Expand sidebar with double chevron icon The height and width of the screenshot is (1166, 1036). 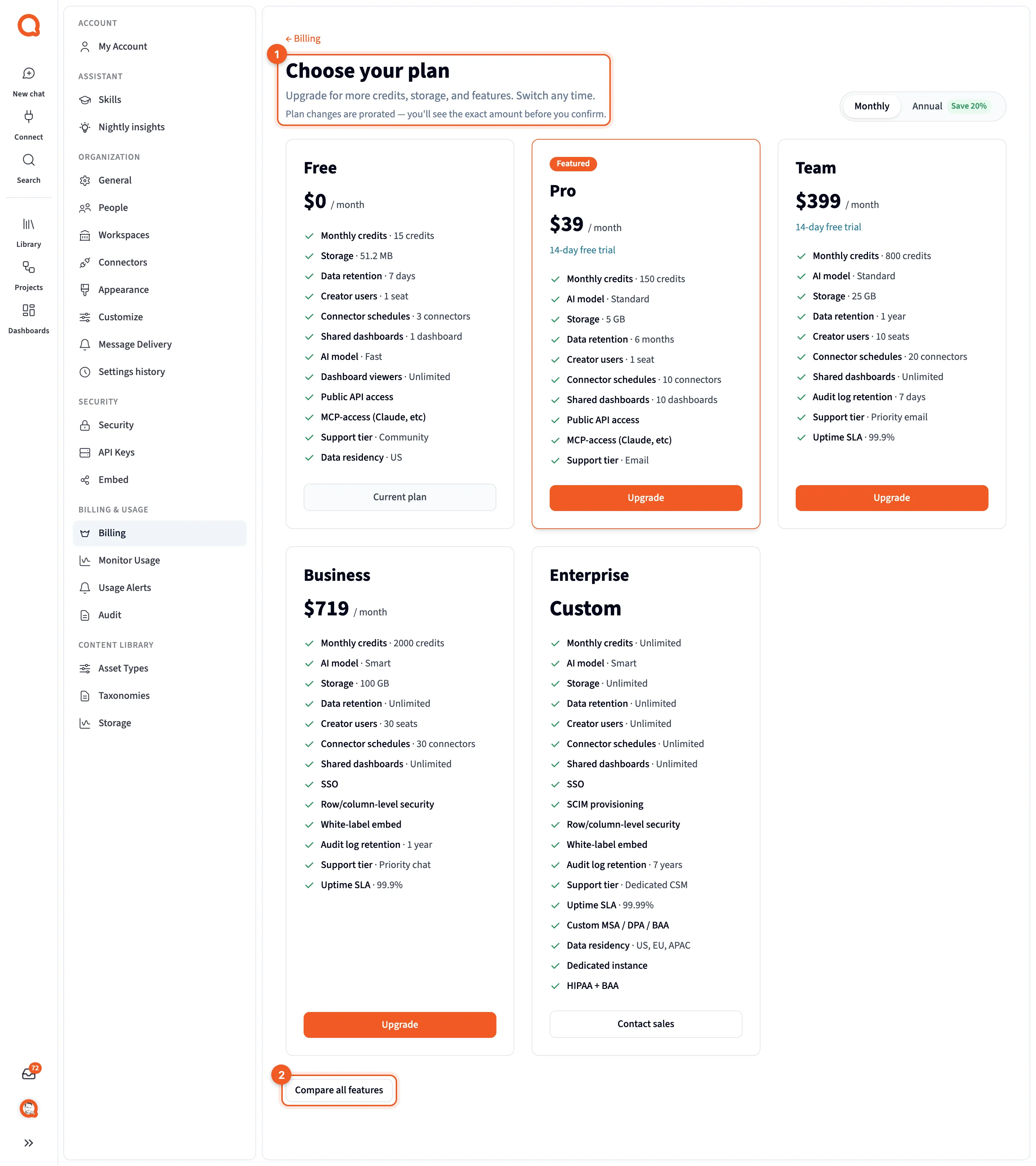28,1143
